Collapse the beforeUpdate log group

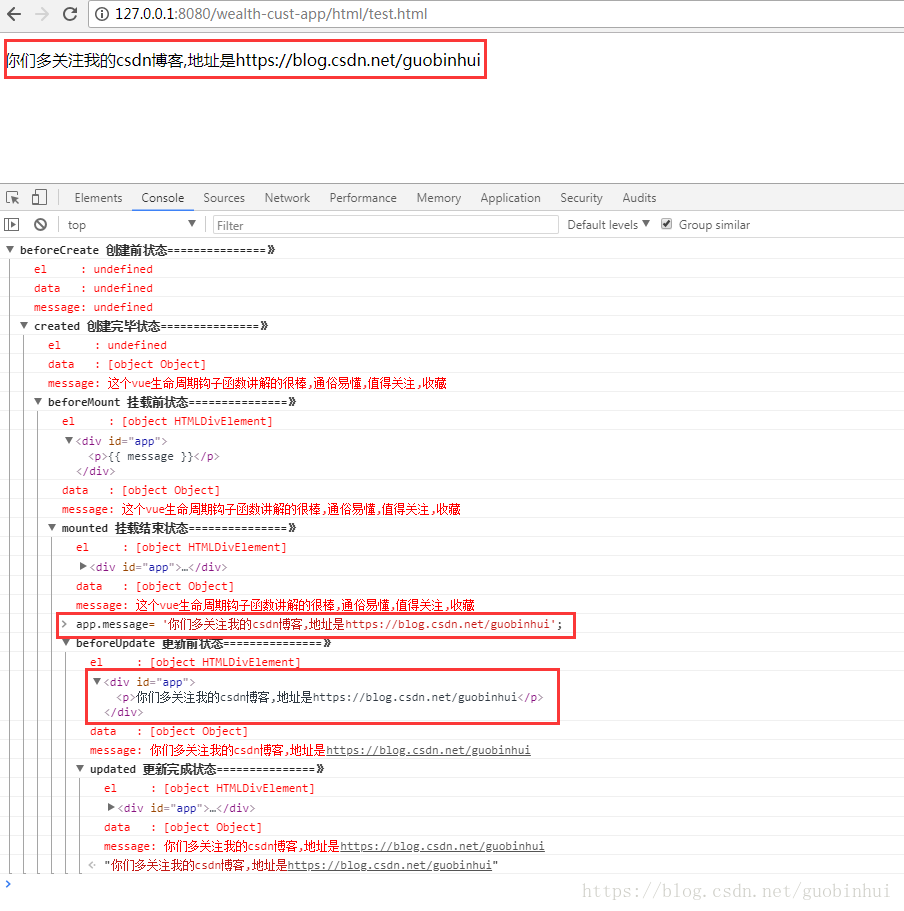coord(66,643)
